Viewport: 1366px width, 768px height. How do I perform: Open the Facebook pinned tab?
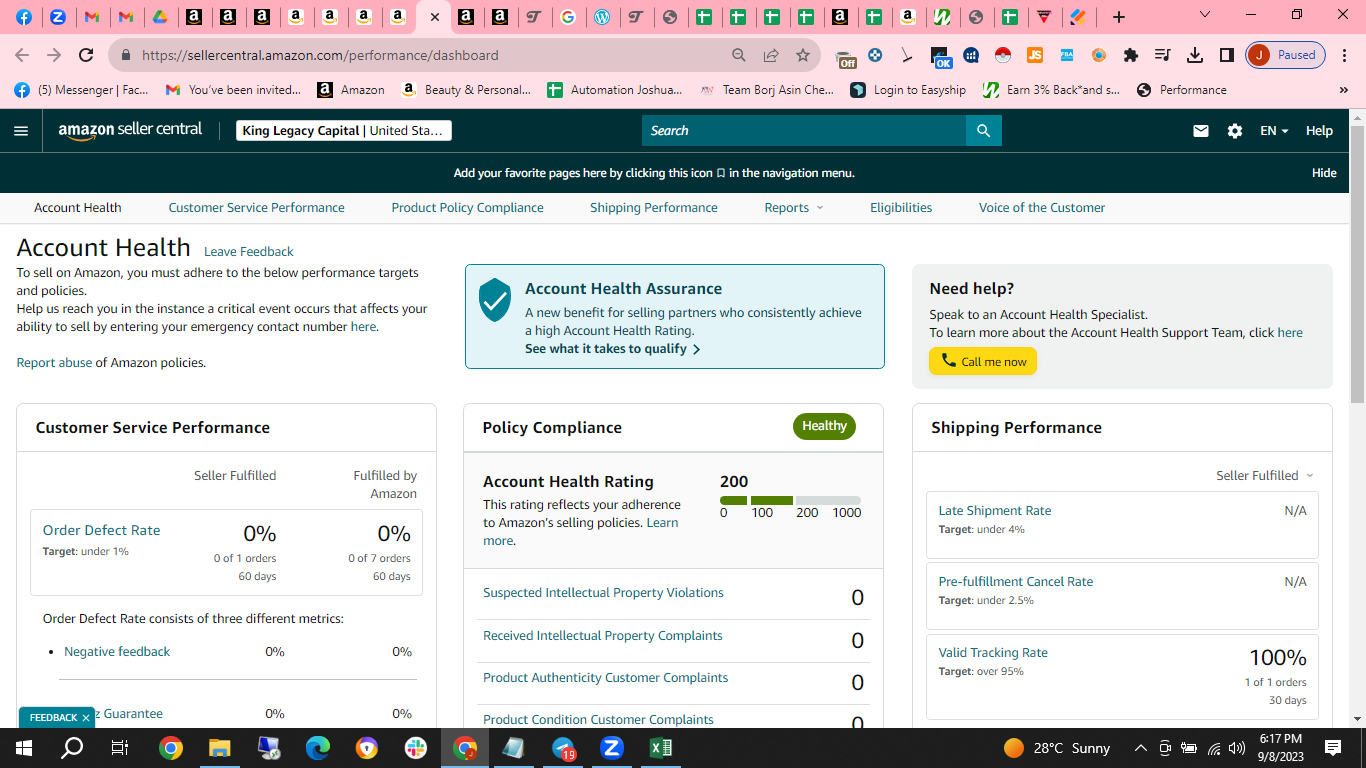[x=24, y=17]
